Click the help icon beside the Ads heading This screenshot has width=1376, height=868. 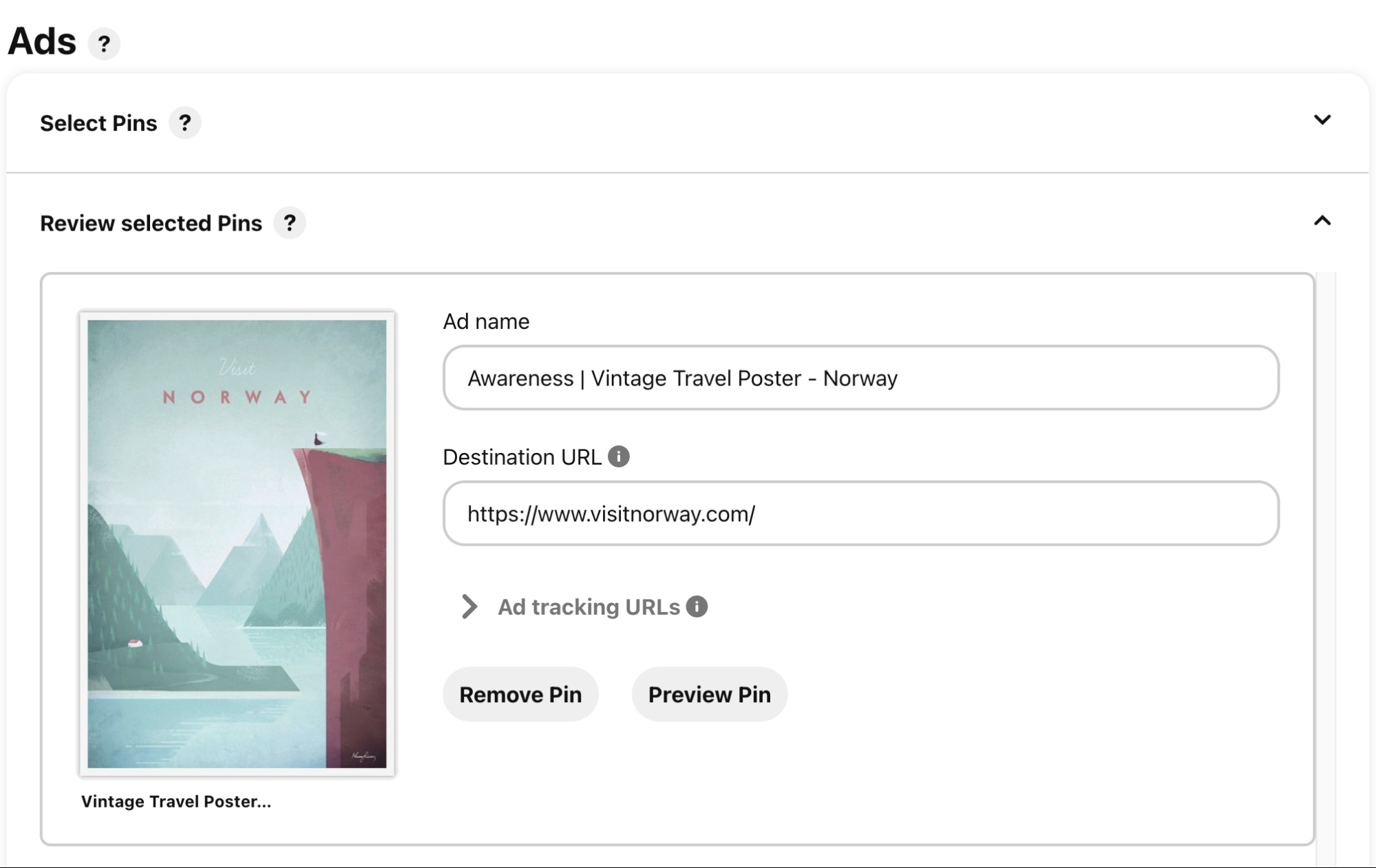pos(104,44)
